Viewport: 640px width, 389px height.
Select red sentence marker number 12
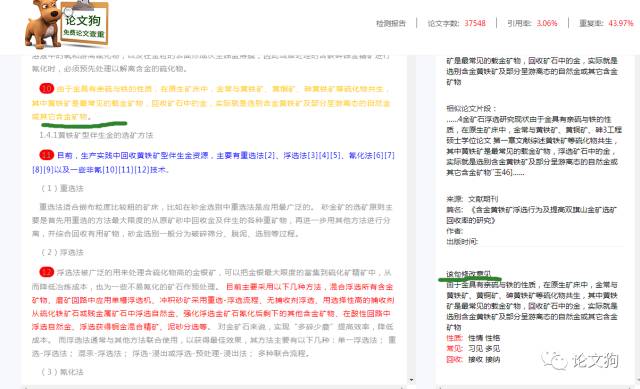coord(47,272)
